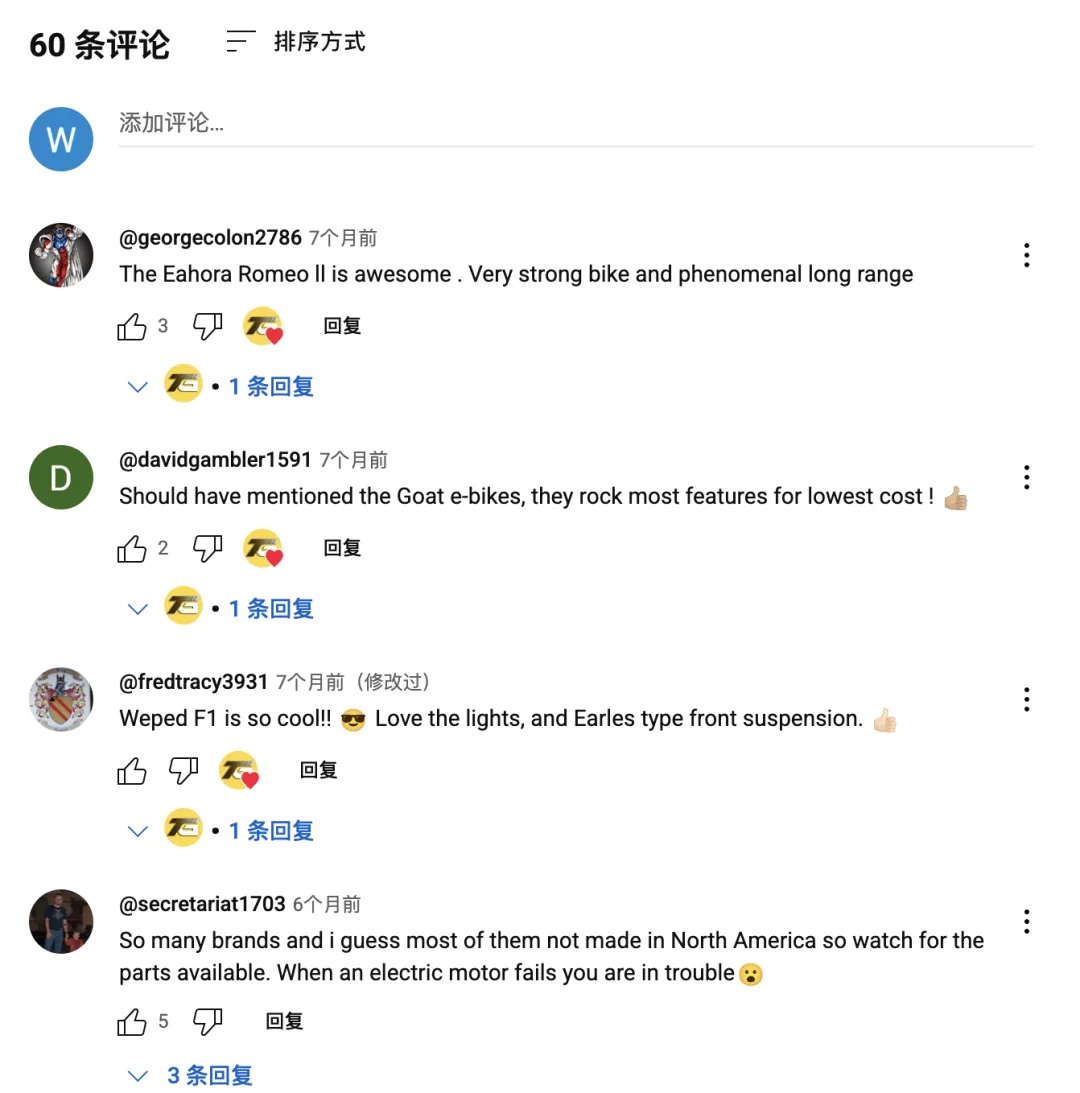Screen dimensions: 1080x1093
Task: Click the 添加评论 comment input field
Action: coord(575,124)
